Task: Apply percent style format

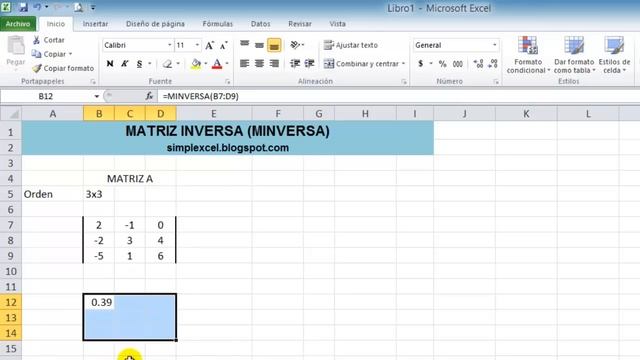Action: coord(442,64)
